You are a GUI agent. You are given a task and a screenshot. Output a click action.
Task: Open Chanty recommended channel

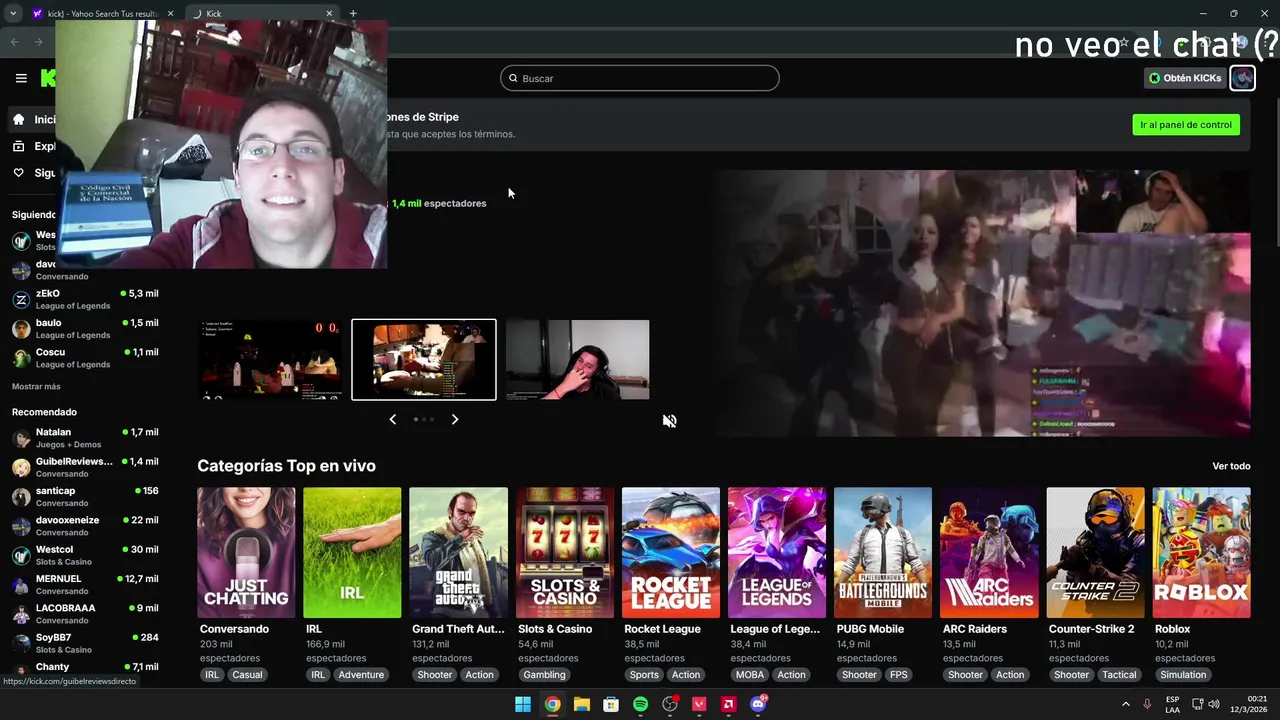click(x=85, y=670)
